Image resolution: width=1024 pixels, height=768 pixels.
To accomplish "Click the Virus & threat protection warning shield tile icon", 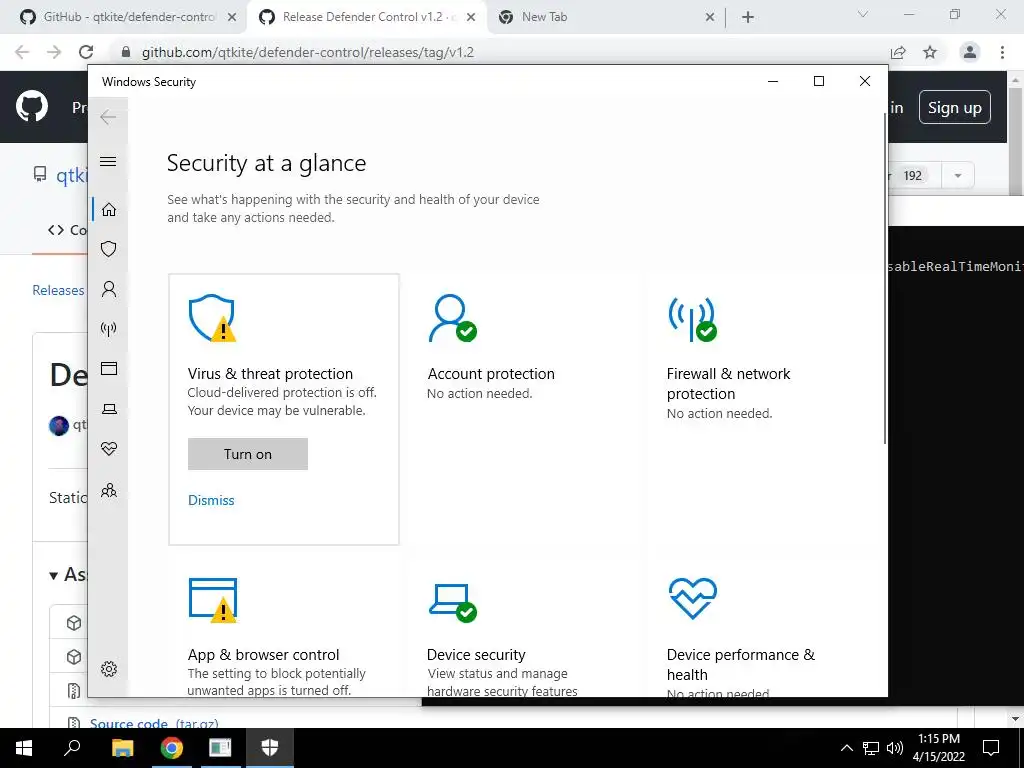I will (212, 318).
